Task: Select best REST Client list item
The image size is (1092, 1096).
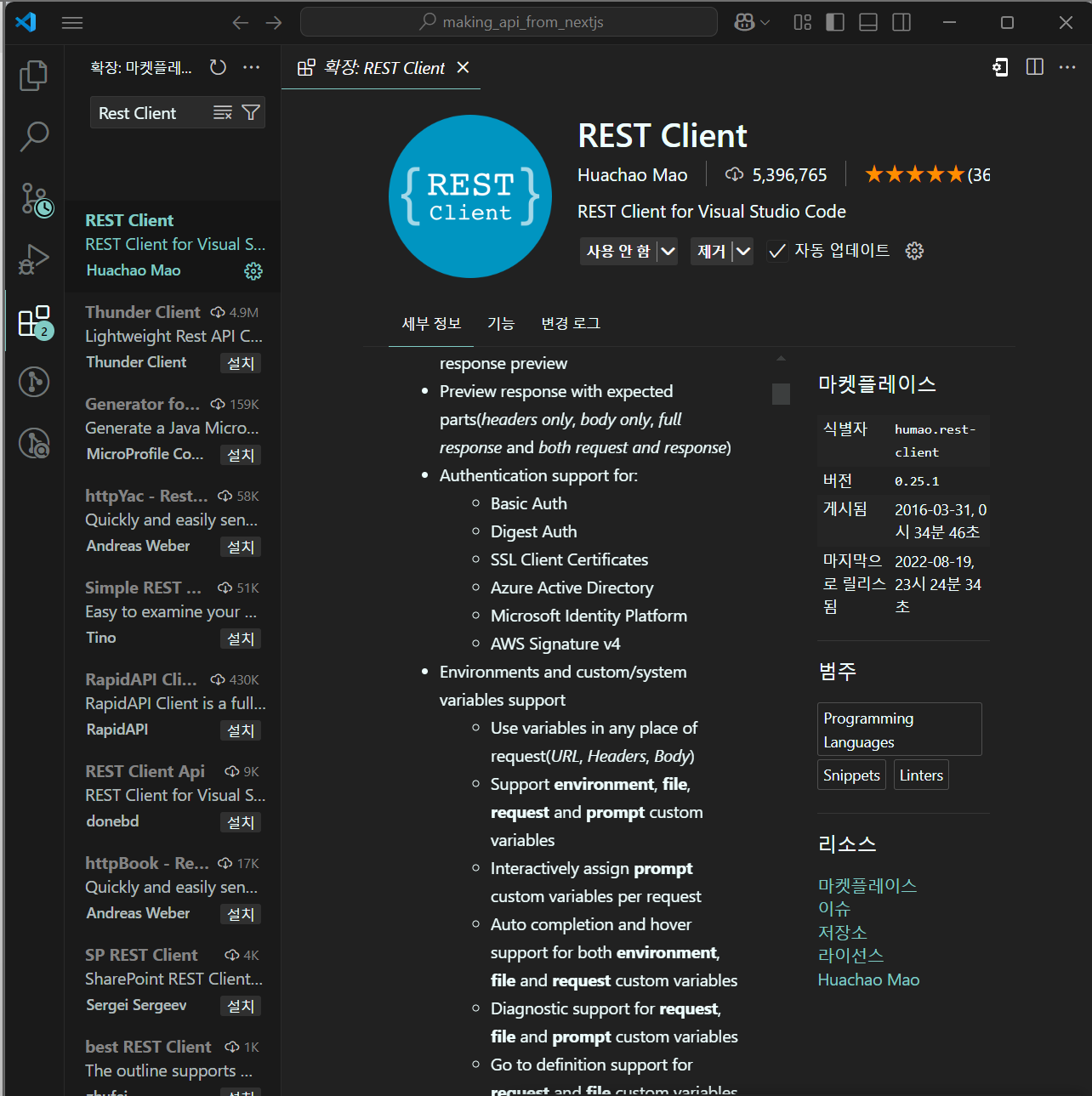Action: [x=173, y=1064]
